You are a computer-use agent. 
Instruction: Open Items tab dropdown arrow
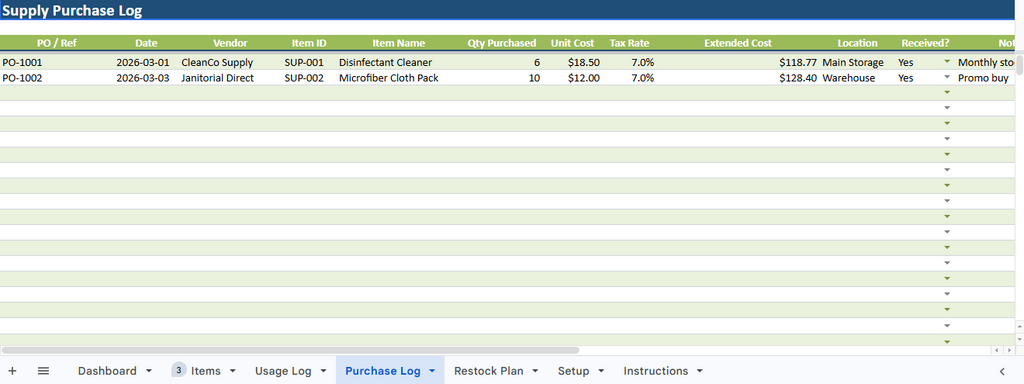tap(232, 371)
